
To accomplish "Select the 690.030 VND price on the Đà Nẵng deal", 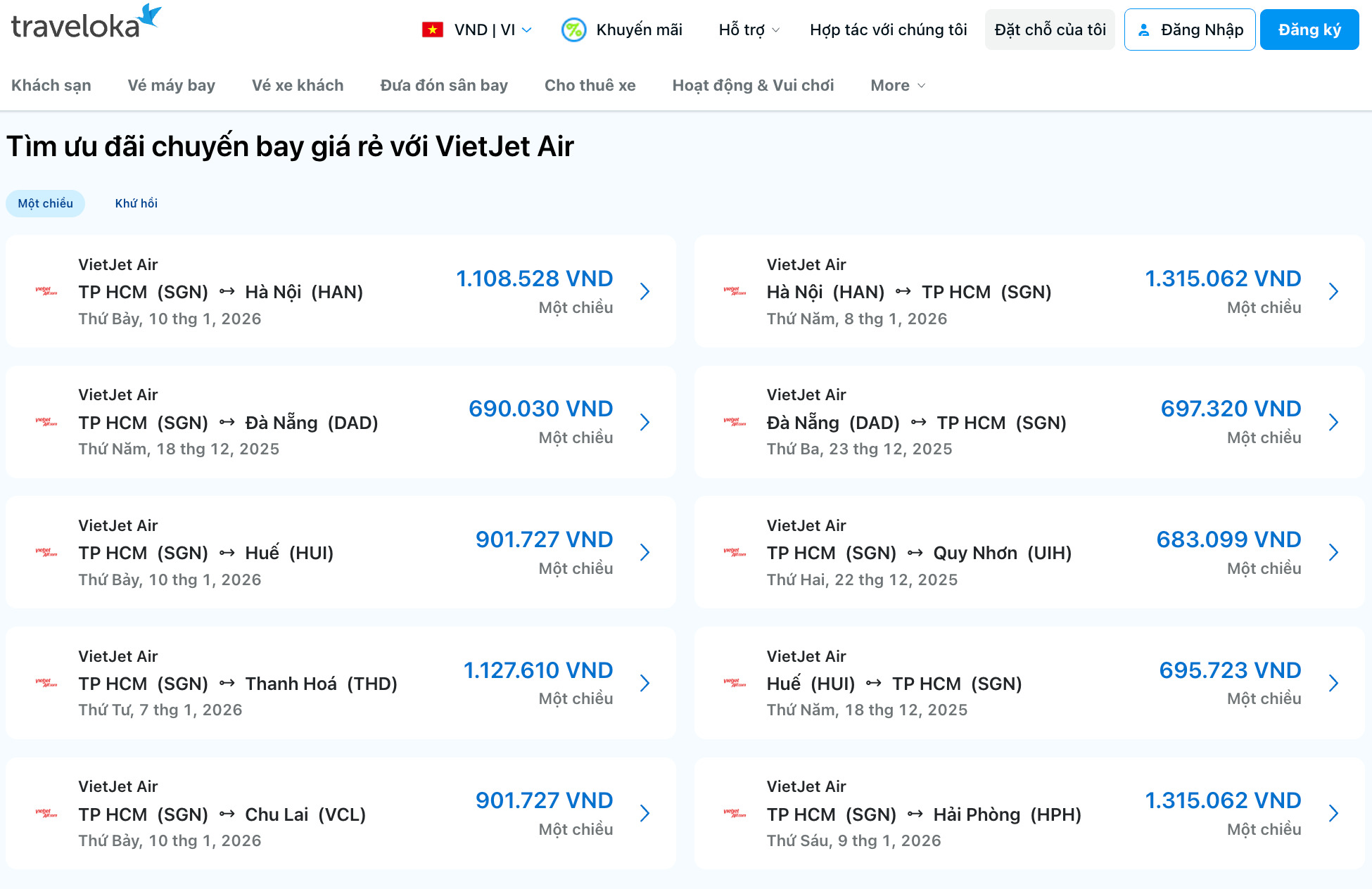I will (541, 408).
